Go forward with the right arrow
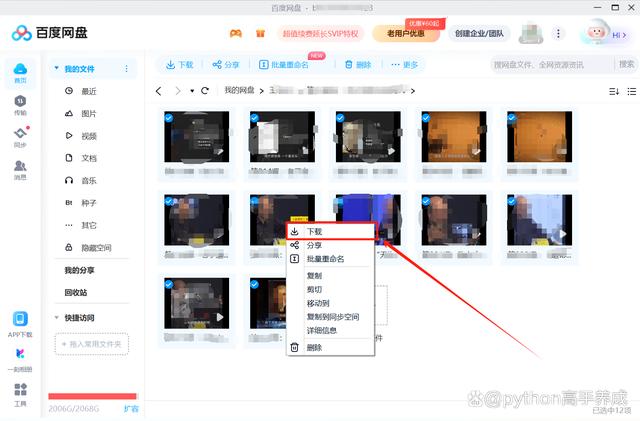Image resolution: width=640 pixels, height=421 pixels. click(x=177, y=91)
